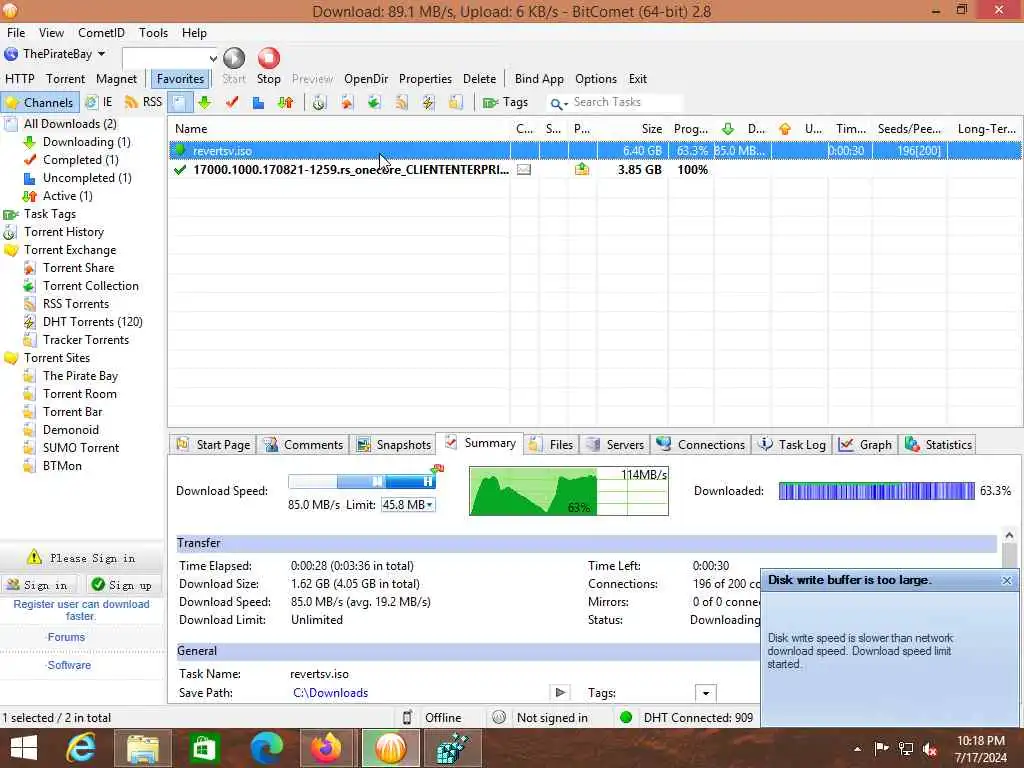1024x768 pixels.
Task: Close the Disk write buffer notification
Action: [1006, 580]
